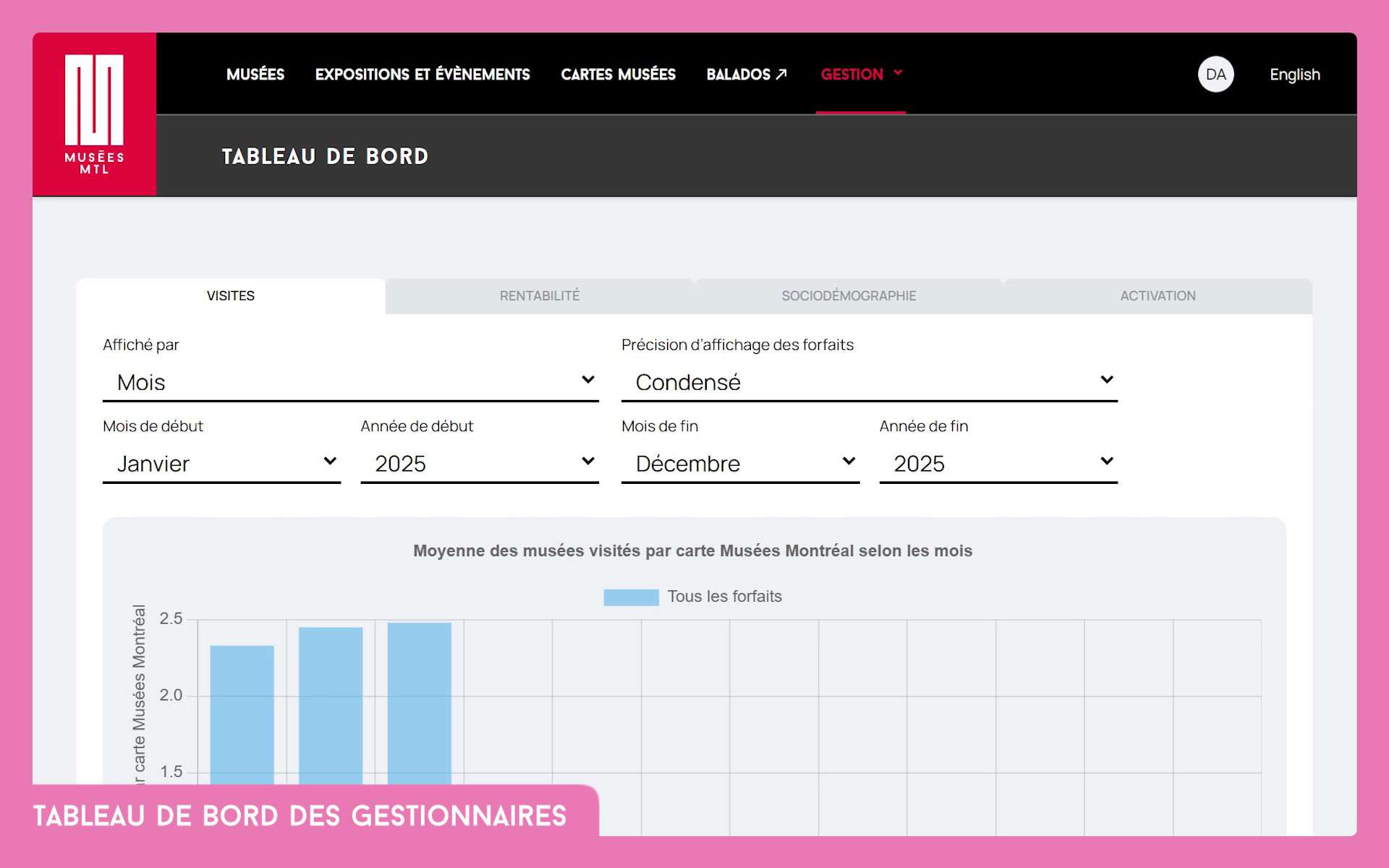Click the chart title Moyenne des musées visités

coord(692,551)
